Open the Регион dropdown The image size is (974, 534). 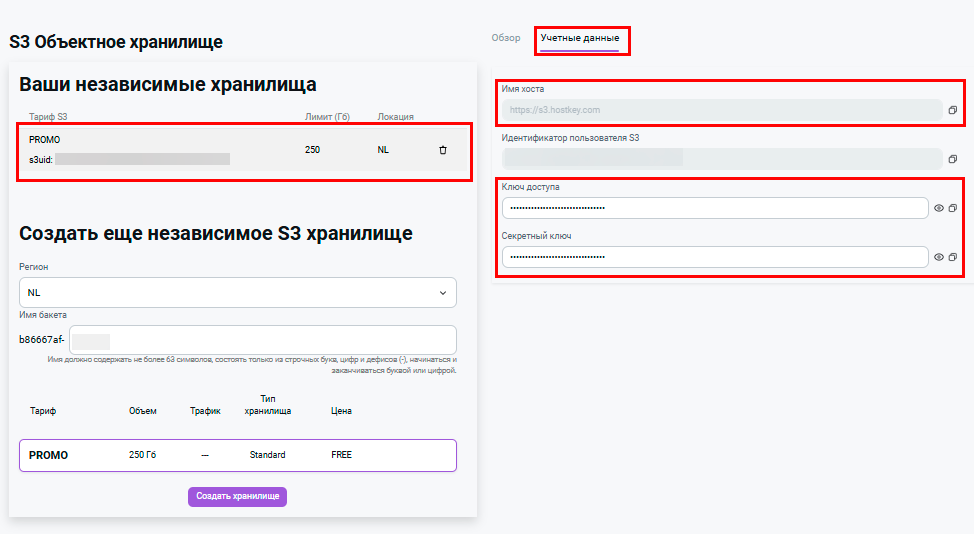[x=237, y=292]
